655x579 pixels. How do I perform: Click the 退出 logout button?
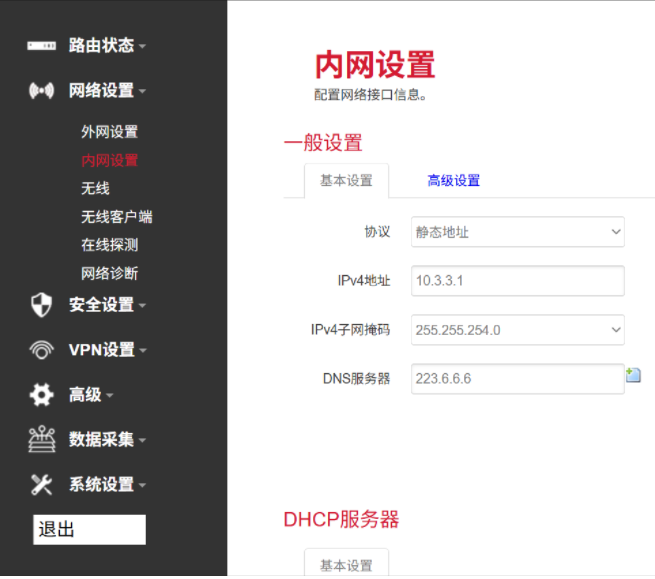[x=89, y=529]
